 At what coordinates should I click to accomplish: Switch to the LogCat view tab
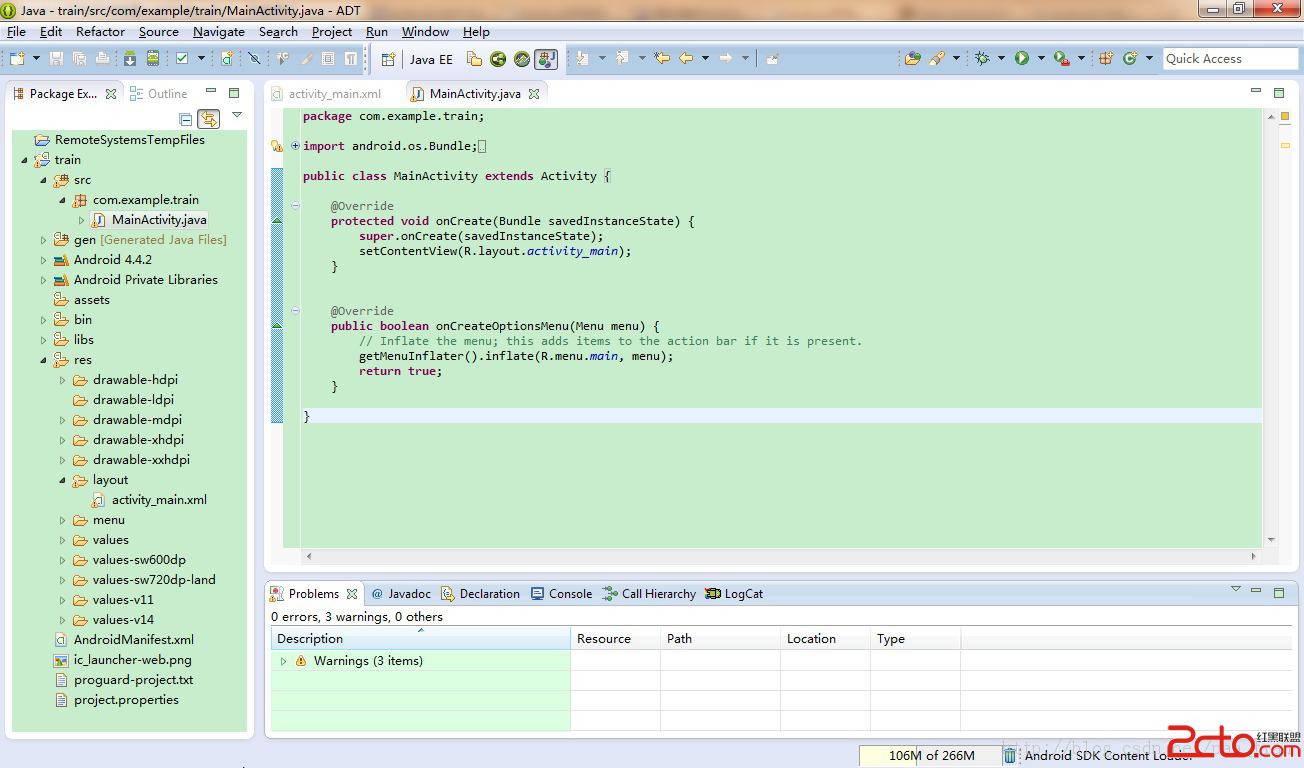743,594
